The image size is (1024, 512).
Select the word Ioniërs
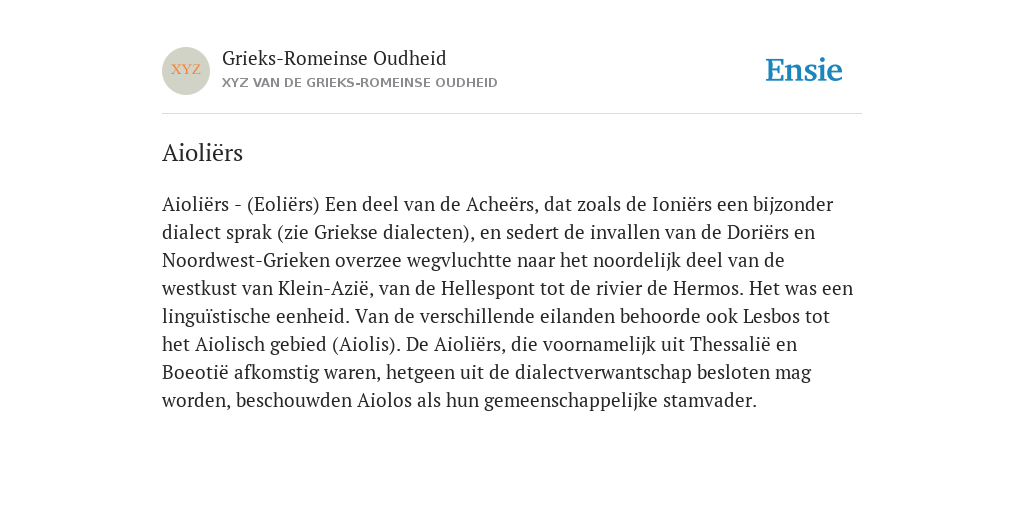(x=682, y=204)
